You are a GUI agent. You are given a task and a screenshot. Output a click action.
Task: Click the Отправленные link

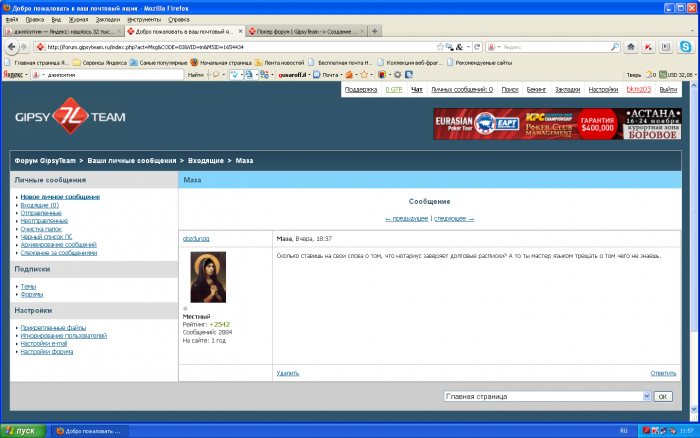pos(41,213)
